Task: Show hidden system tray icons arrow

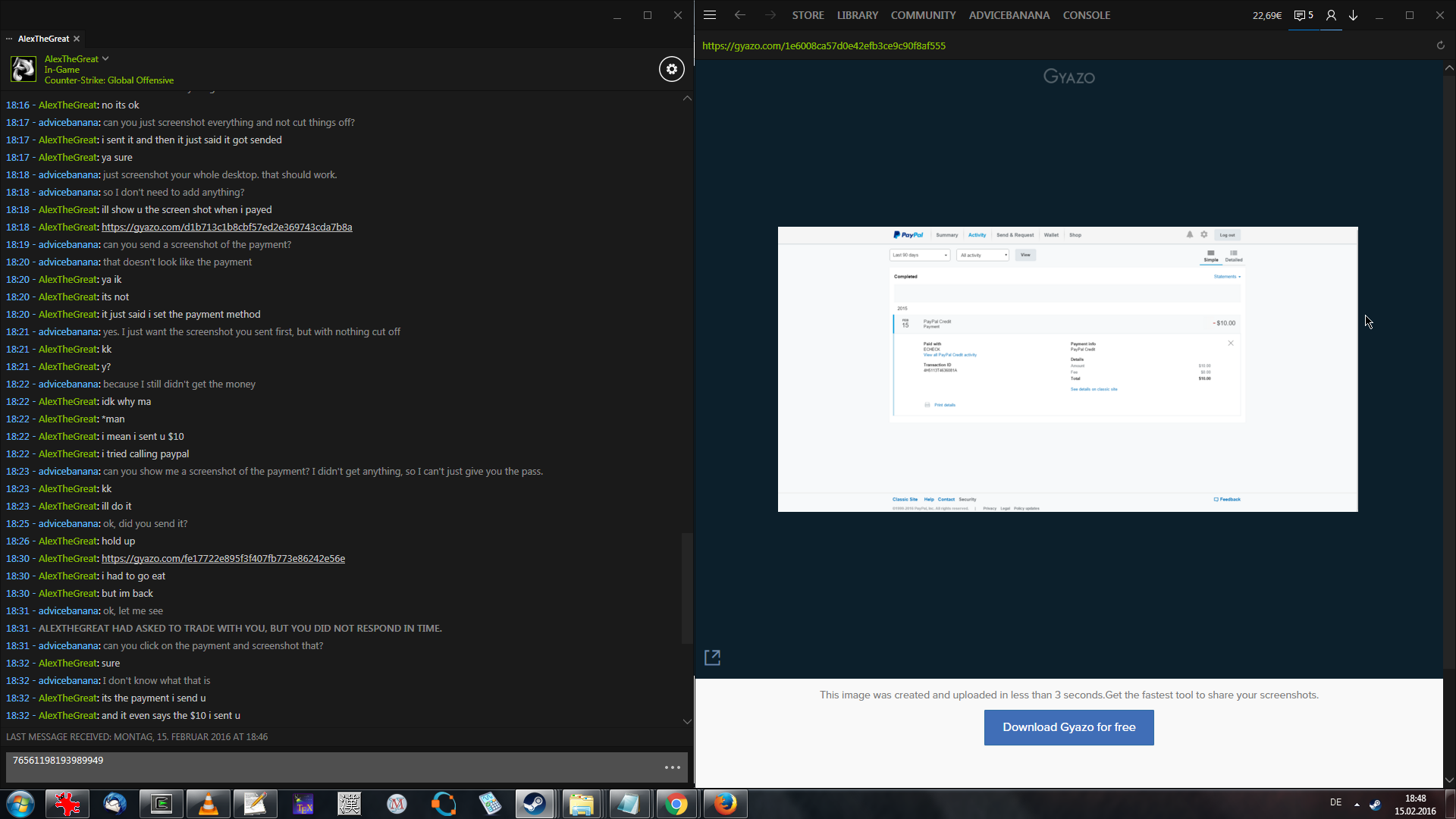Action: 1357,804
